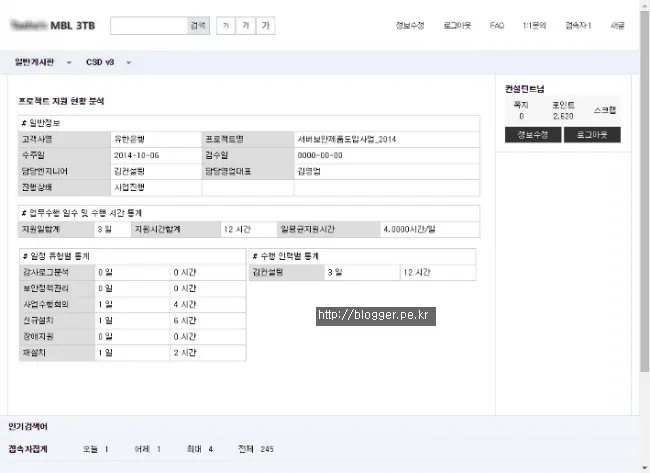Expand the arrow next to 일반게시판

[69, 63]
